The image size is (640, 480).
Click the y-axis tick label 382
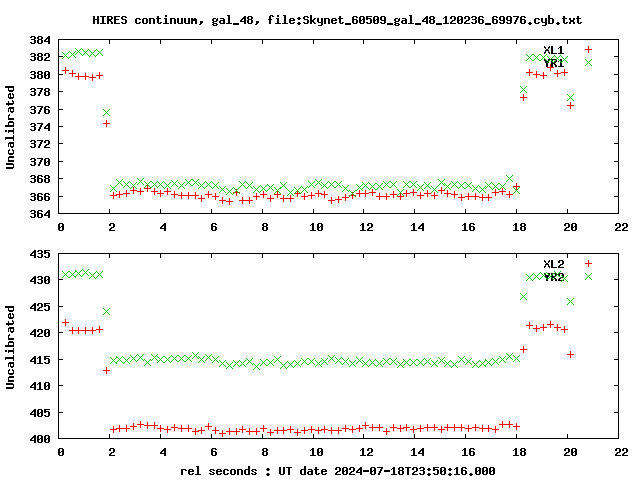[40, 57]
